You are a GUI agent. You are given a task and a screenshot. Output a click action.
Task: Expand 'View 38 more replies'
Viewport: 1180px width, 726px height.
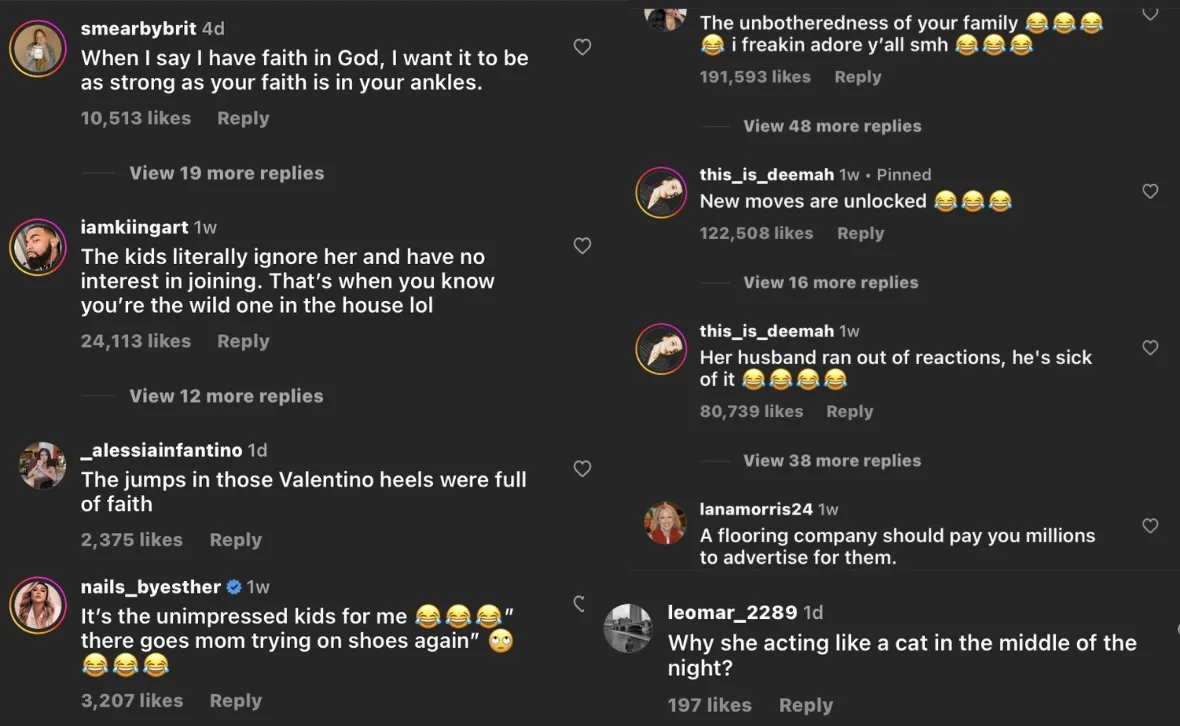coord(832,461)
